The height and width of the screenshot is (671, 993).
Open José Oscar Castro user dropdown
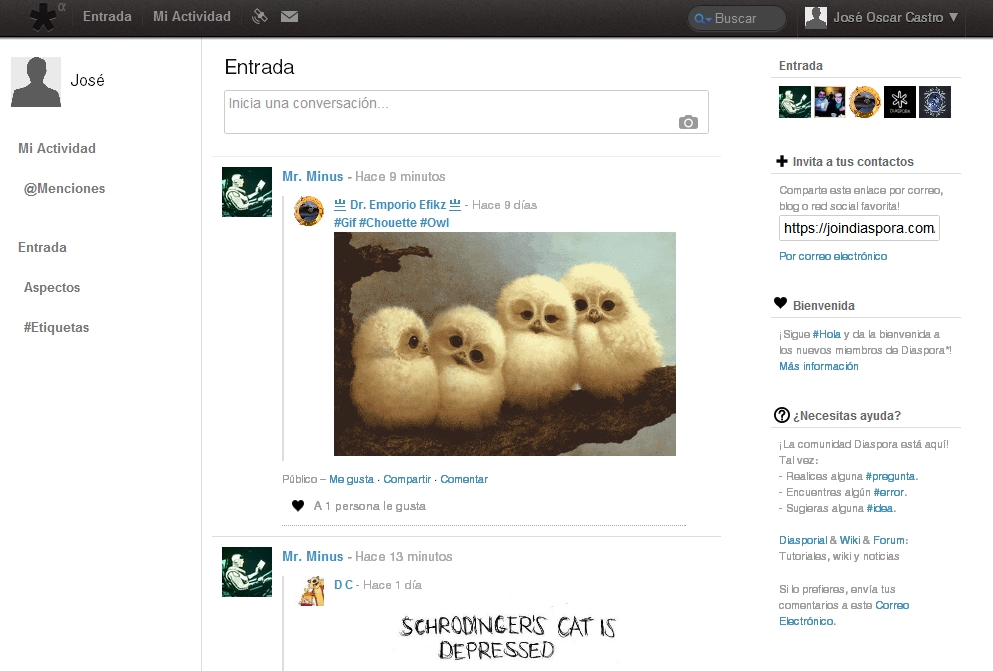click(x=882, y=17)
